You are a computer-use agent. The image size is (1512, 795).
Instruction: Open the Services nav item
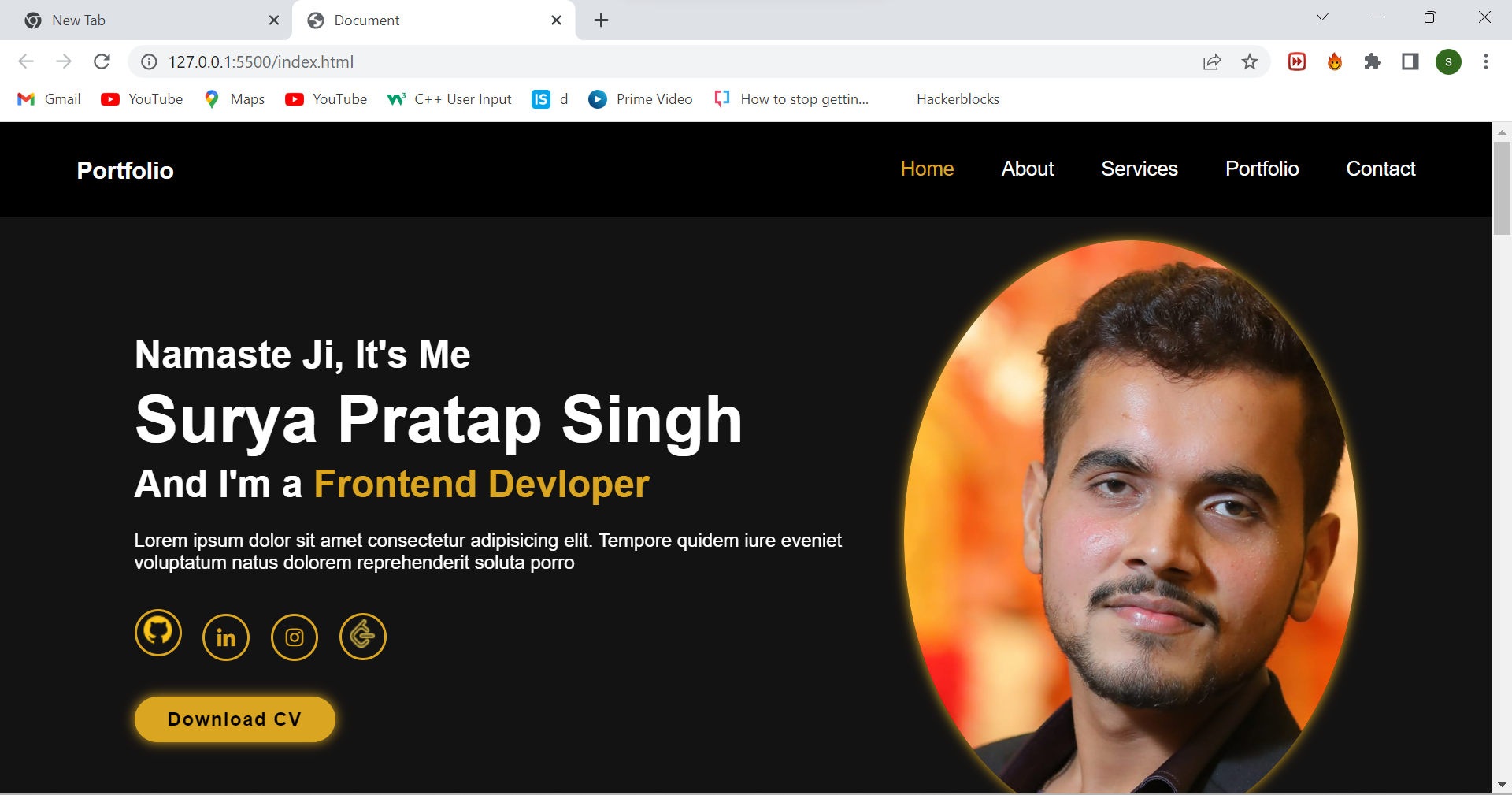[1139, 169]
